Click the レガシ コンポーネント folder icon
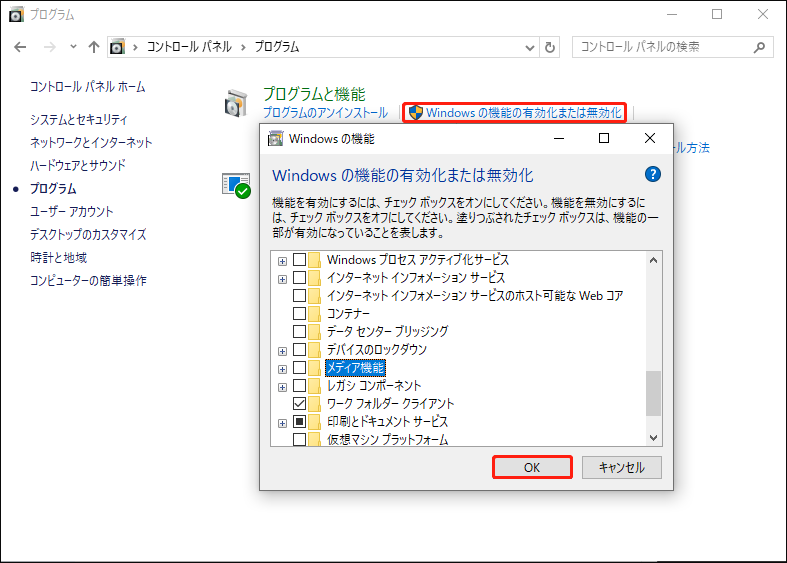This screenshot has height=563, width=787. pos(314,385)
